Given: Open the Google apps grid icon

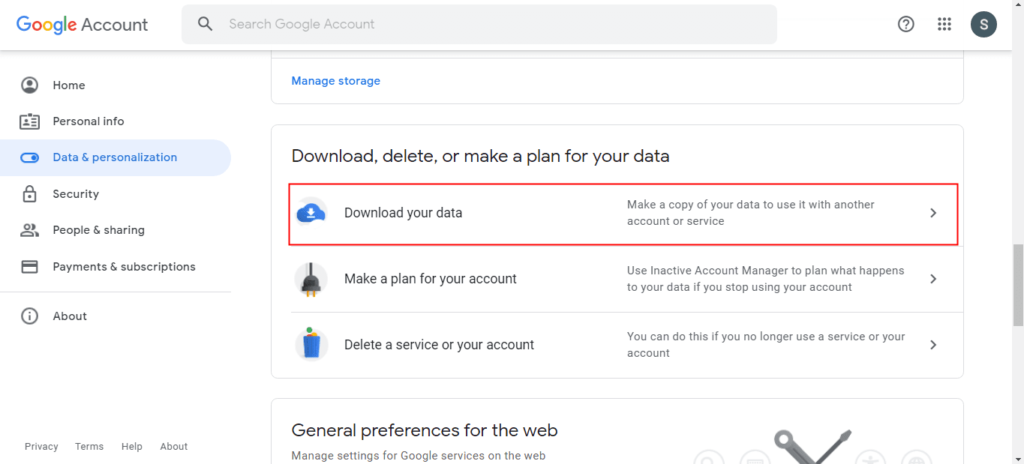Looking at the screenshot, I should [944, 24].
